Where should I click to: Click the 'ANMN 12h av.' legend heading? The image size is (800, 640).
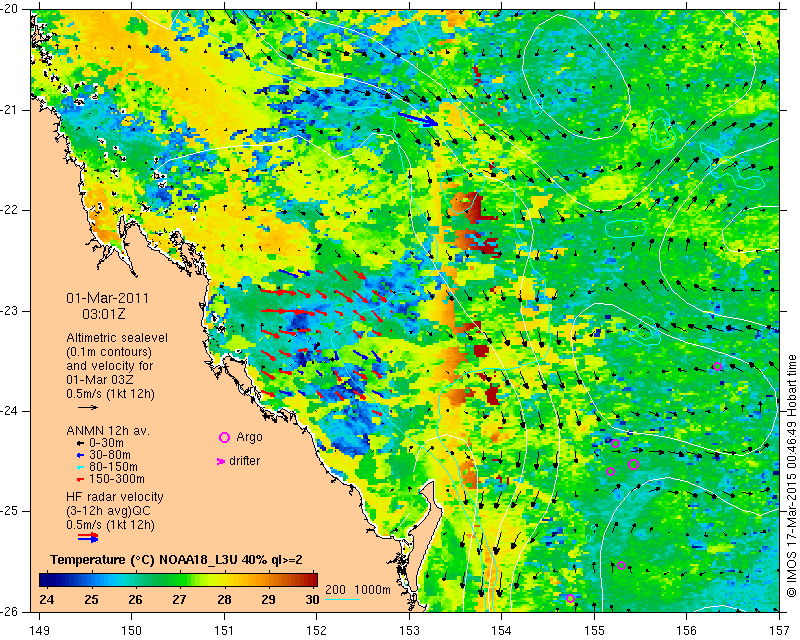coord(108,430)
